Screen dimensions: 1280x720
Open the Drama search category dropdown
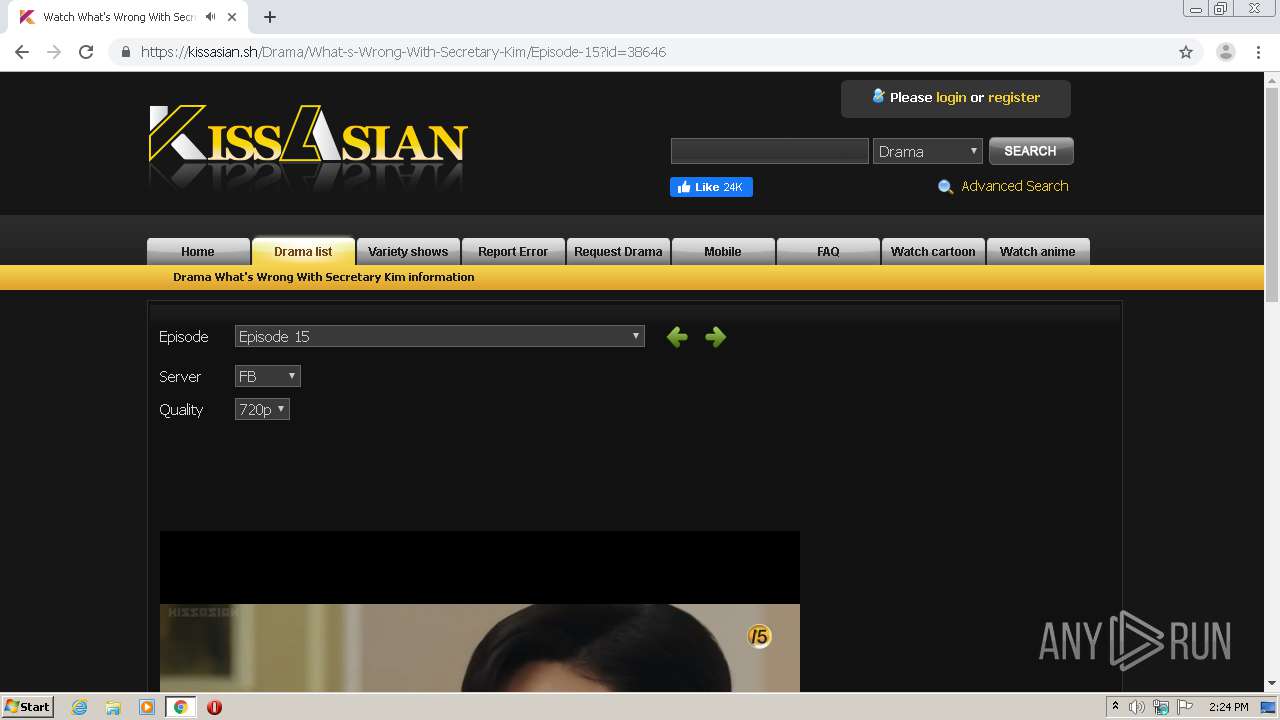pyautogui.click(x=928, y=151)
